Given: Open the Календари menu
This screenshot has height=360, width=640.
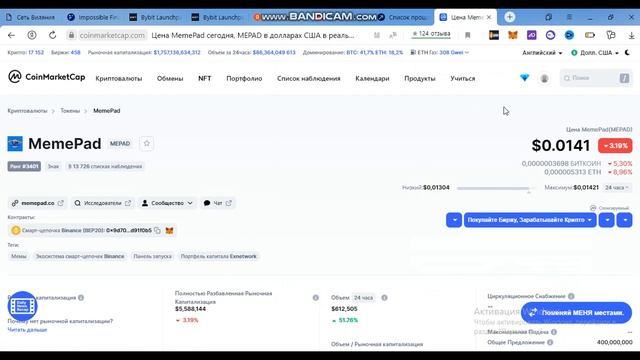Looking at the screenshot, I should pos(372,78).
